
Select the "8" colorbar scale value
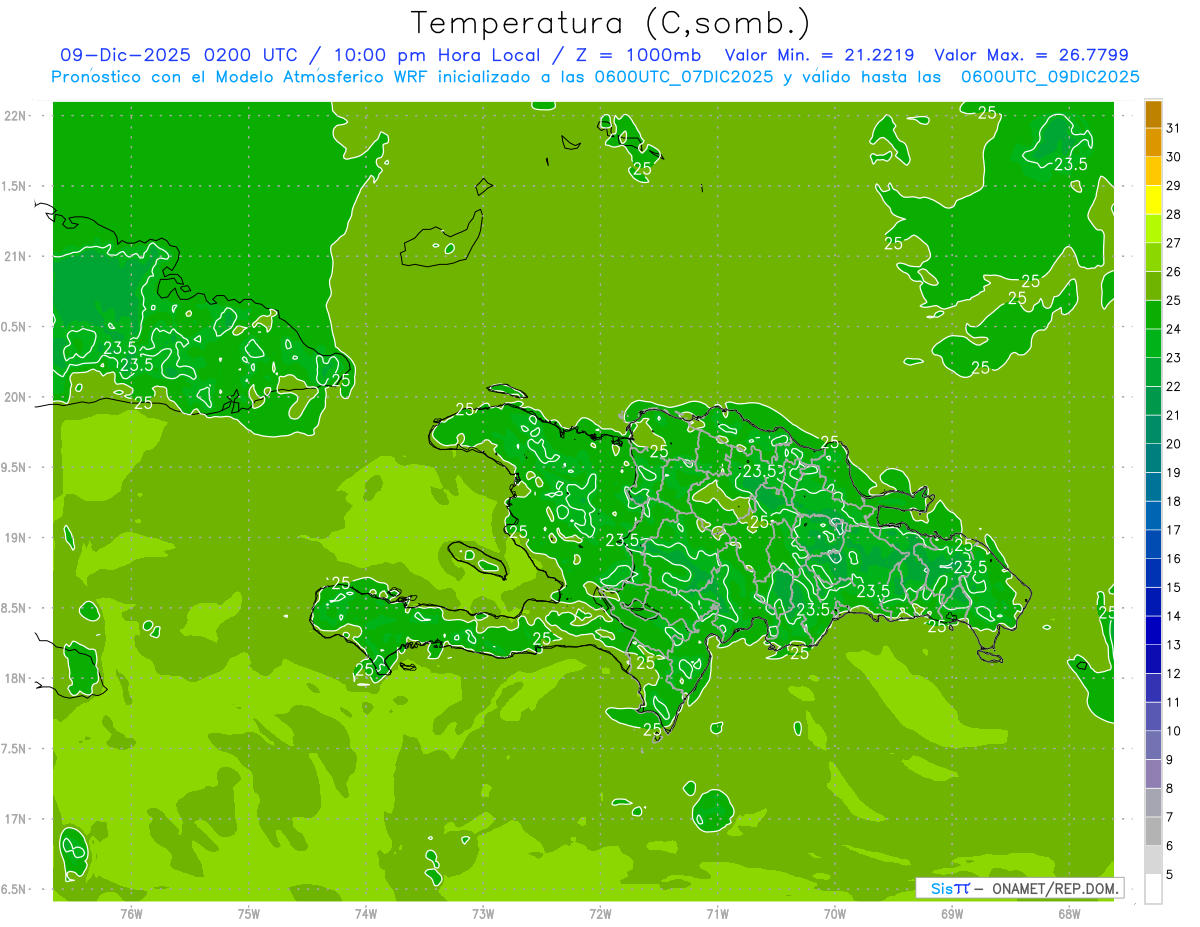click(x=1170, y=789)
